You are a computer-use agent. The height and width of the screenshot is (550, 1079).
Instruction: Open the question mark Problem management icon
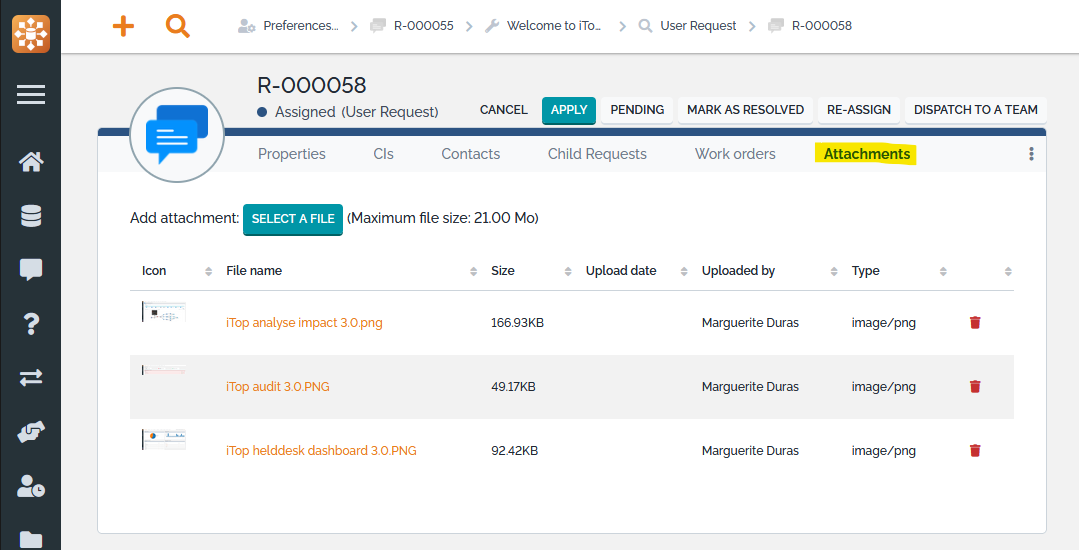pyautogui.click(x=31, y=323)
